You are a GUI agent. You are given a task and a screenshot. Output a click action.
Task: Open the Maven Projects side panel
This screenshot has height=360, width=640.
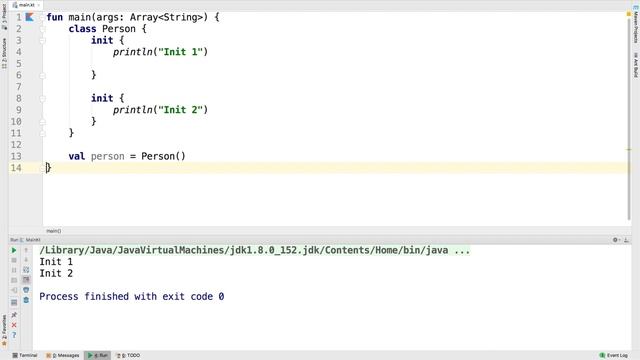click(x=636, y=24)
